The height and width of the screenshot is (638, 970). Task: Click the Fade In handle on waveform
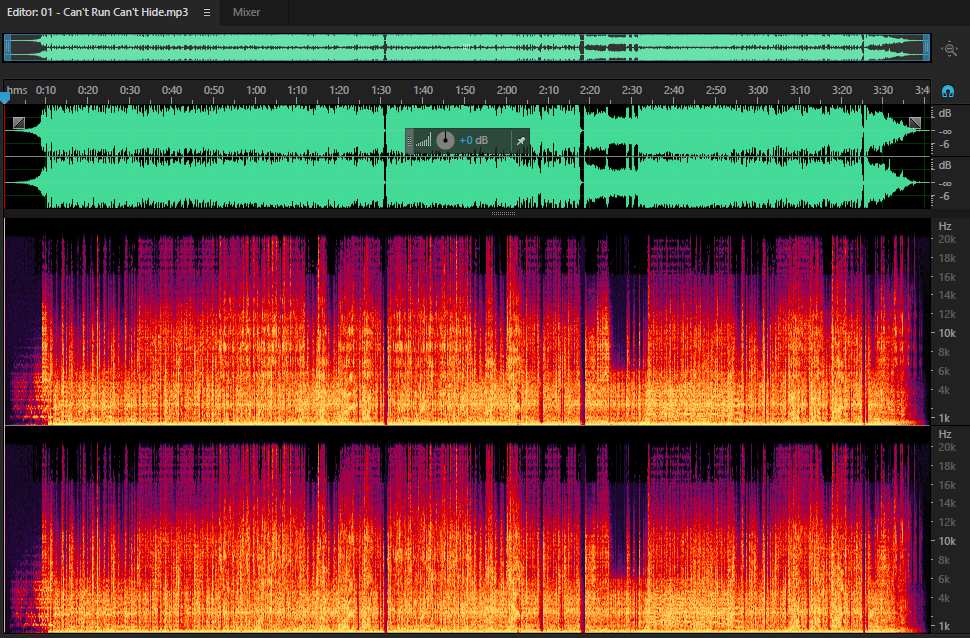[x=19, y=123]
